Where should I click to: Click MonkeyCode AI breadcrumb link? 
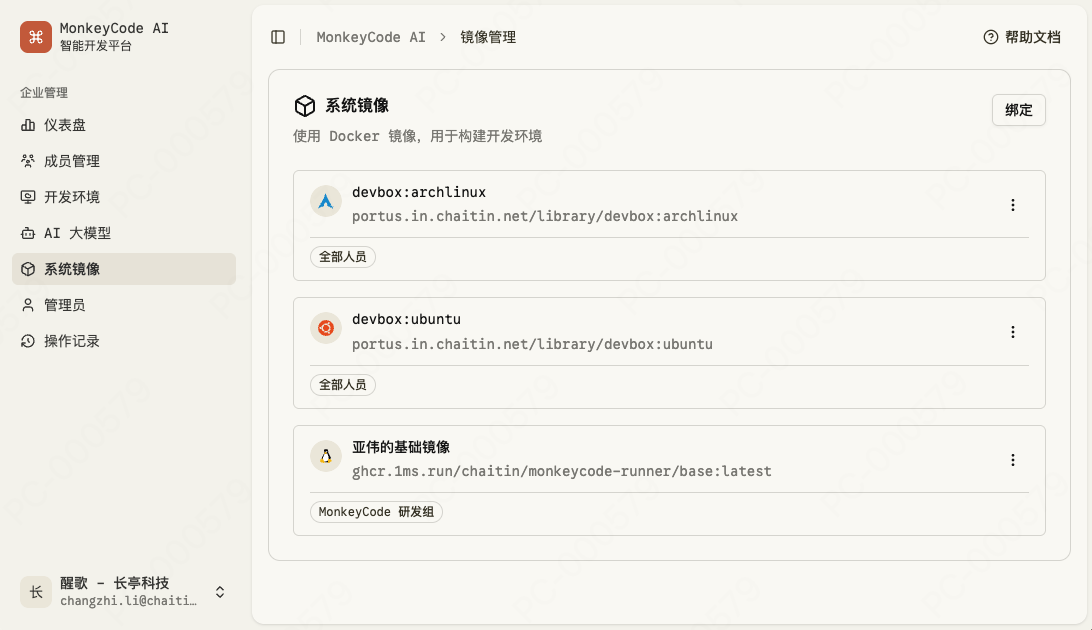coord(371,37)
